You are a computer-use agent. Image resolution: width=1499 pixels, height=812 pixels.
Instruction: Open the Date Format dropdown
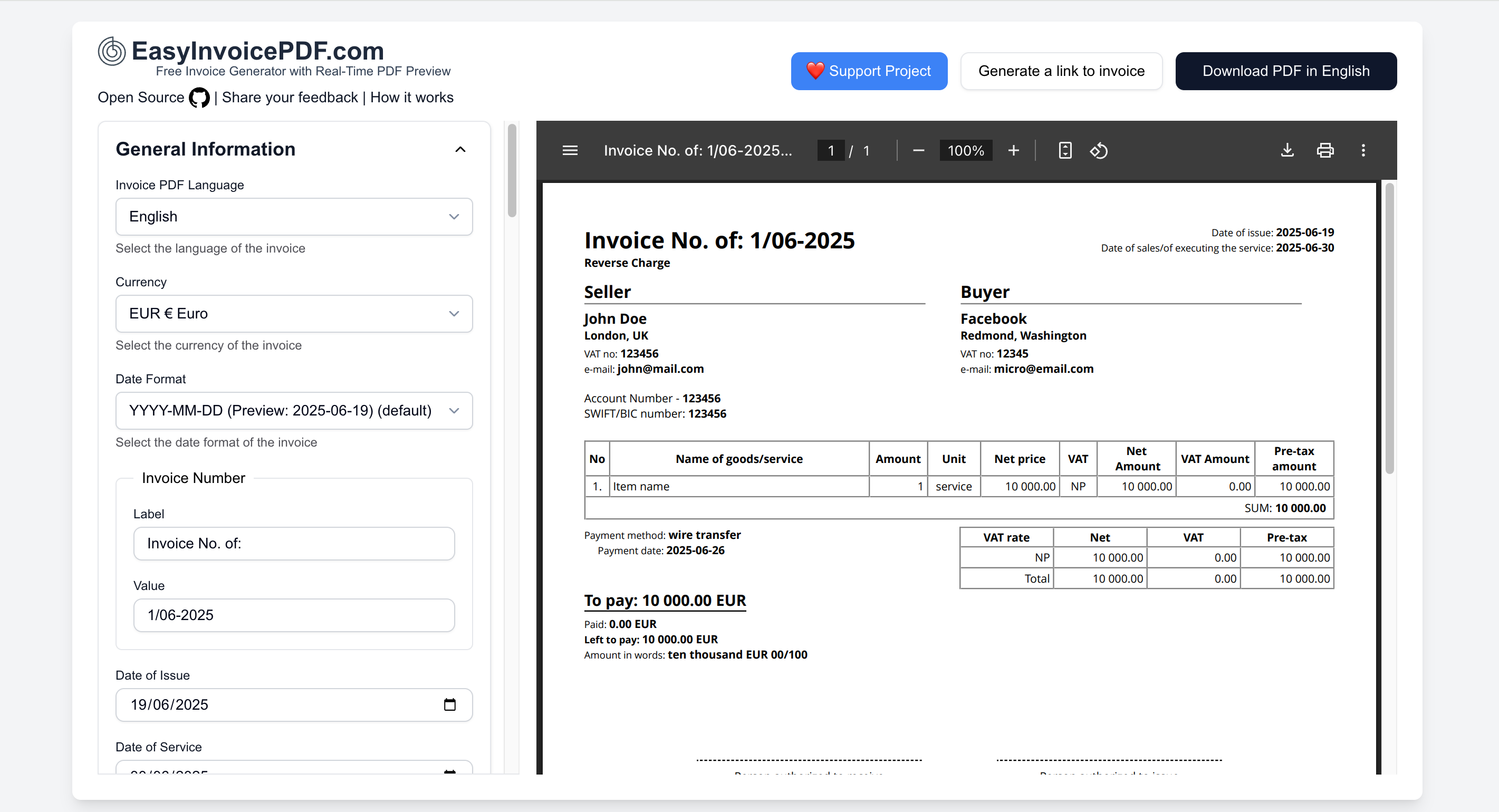click(294, 411)
